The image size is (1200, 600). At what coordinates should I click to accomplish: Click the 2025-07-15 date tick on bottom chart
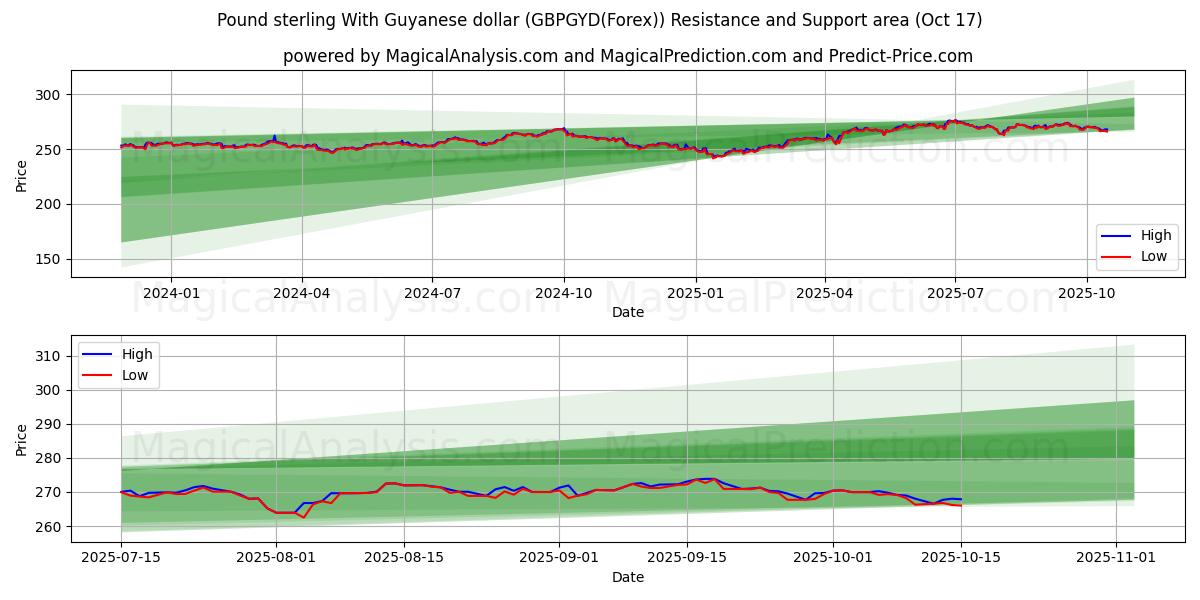121,558
